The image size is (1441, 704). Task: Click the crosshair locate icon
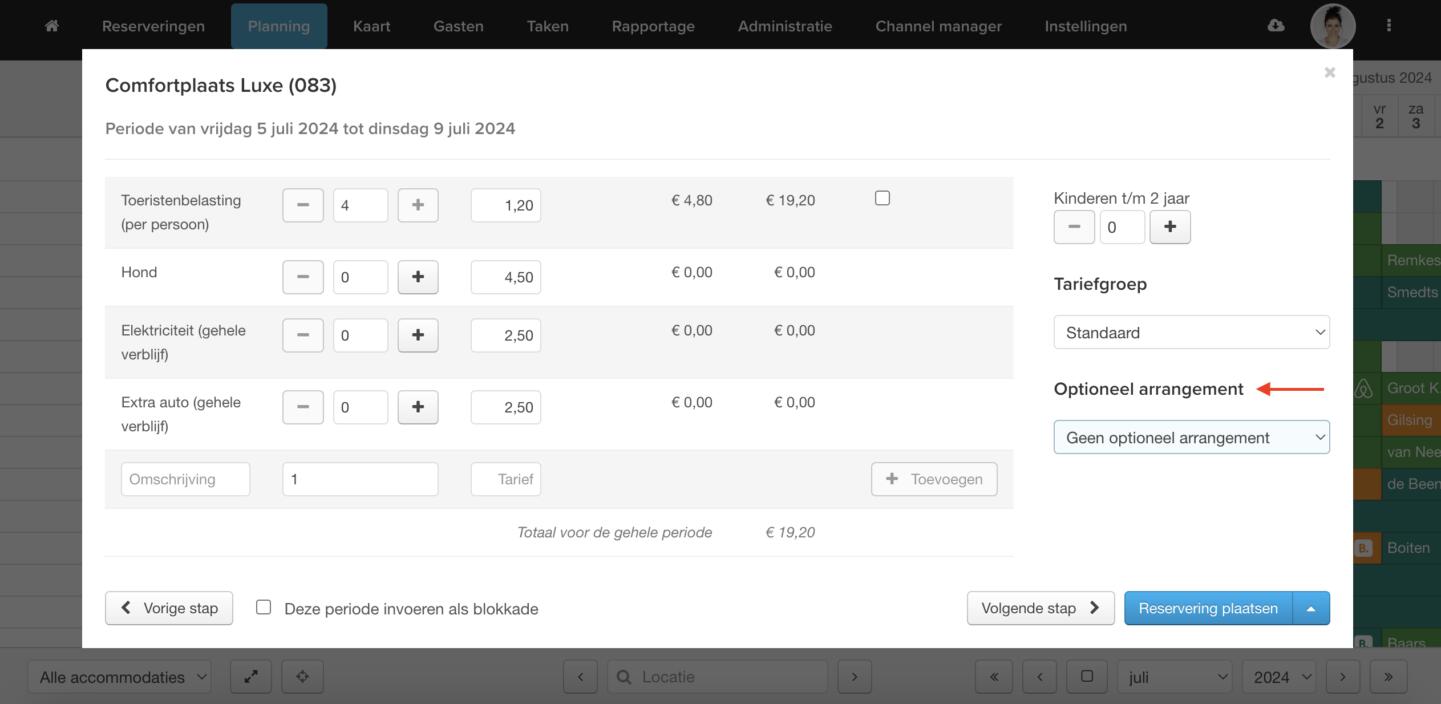[302, 677]
